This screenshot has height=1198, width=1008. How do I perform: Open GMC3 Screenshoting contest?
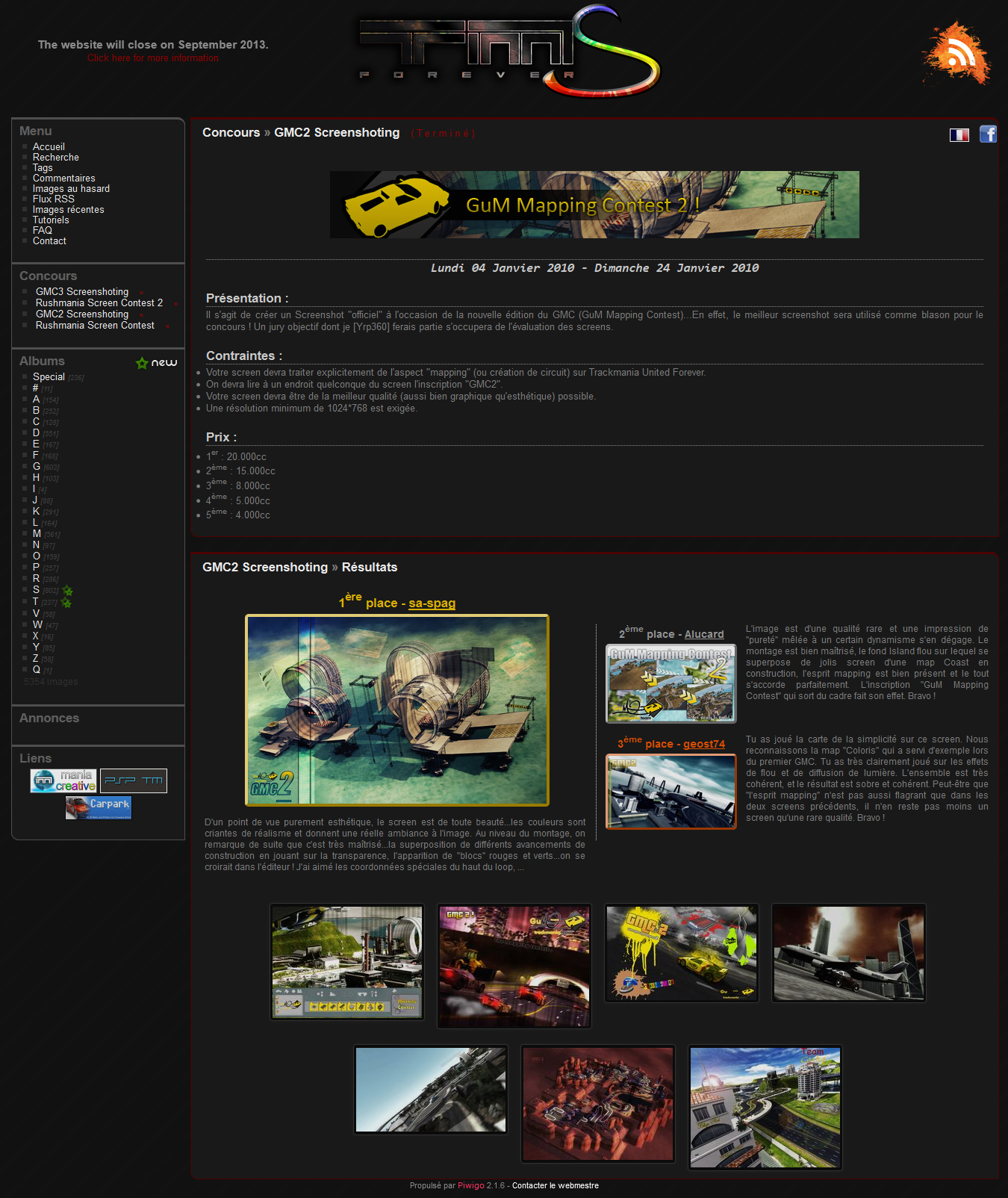click(x=82, y=291)
